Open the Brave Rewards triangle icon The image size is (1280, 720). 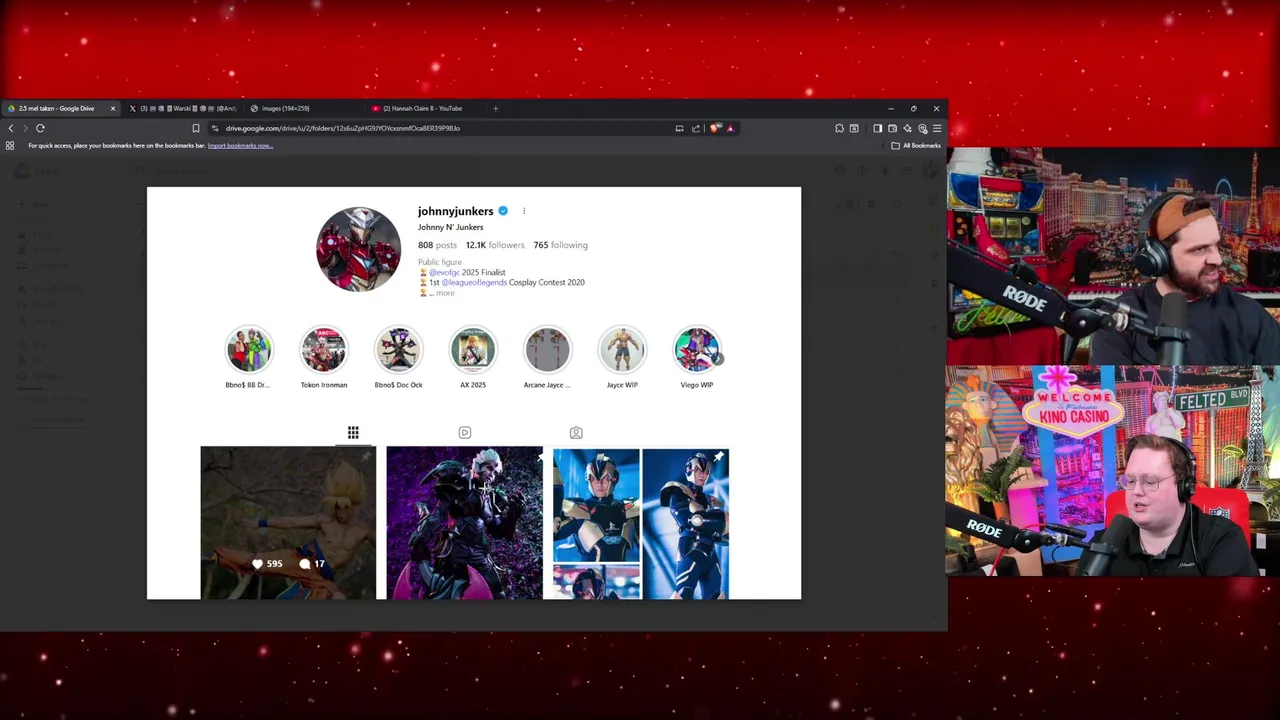click(730, 128)
